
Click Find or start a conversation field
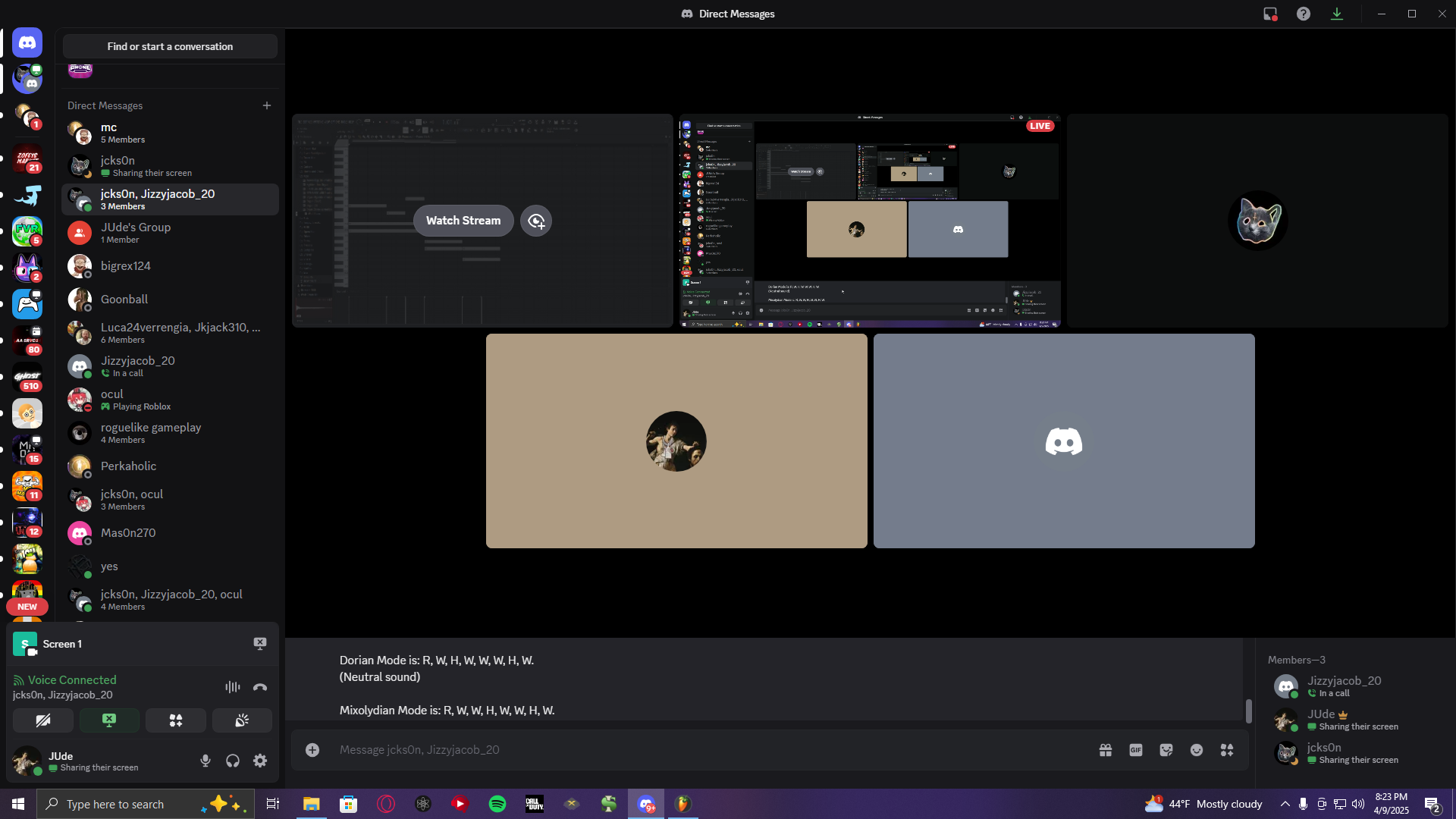click(170, 46)
